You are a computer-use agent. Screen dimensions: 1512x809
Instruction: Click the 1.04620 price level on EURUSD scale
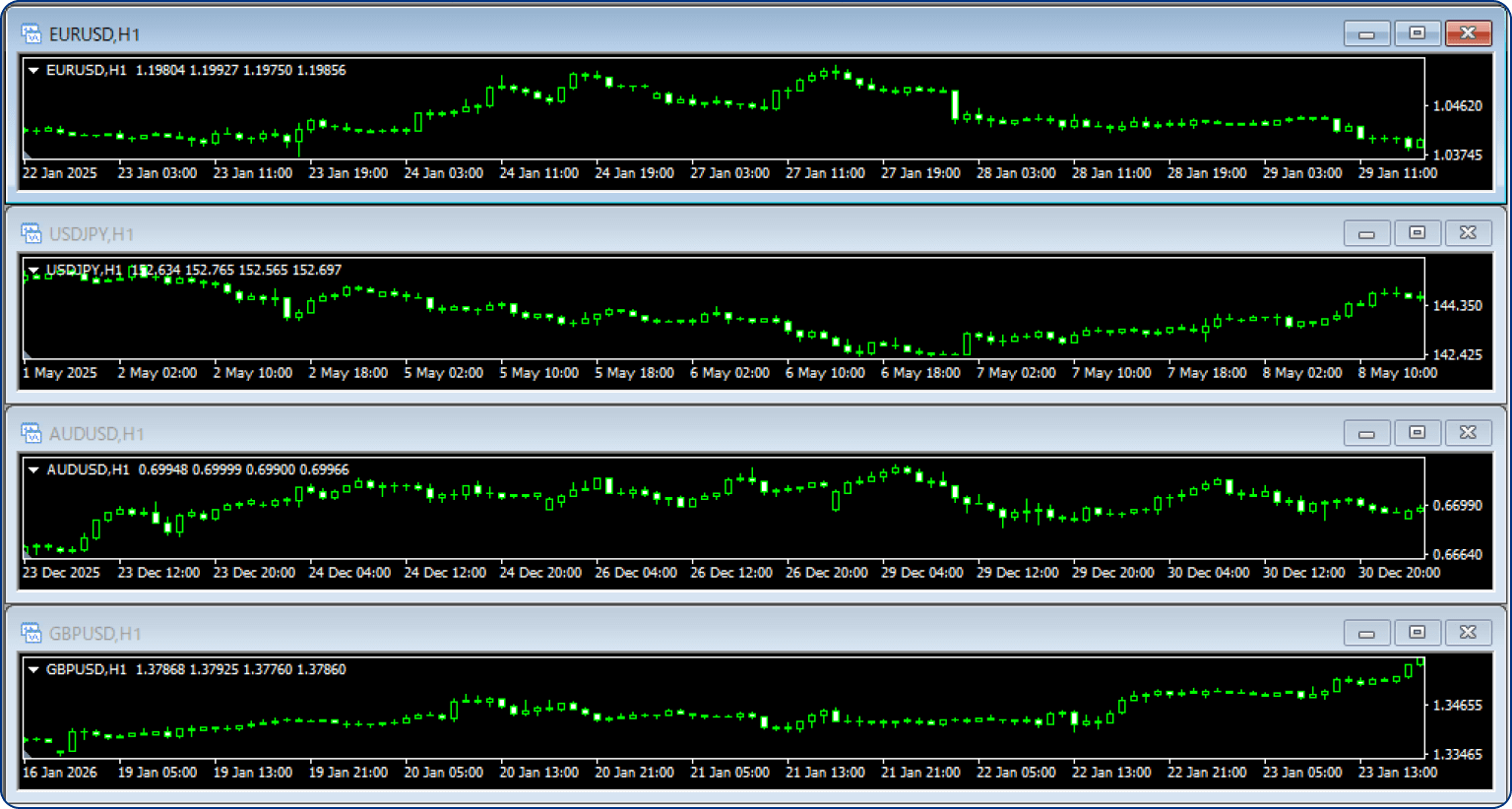(1458, 106)
